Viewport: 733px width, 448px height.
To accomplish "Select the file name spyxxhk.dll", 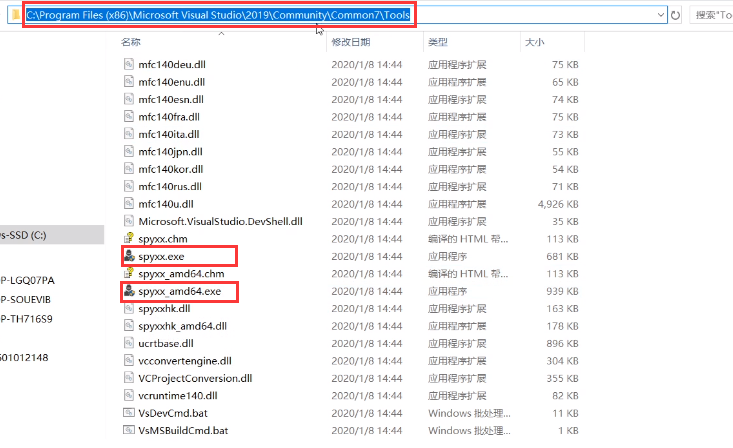I will tap(164, 309).
